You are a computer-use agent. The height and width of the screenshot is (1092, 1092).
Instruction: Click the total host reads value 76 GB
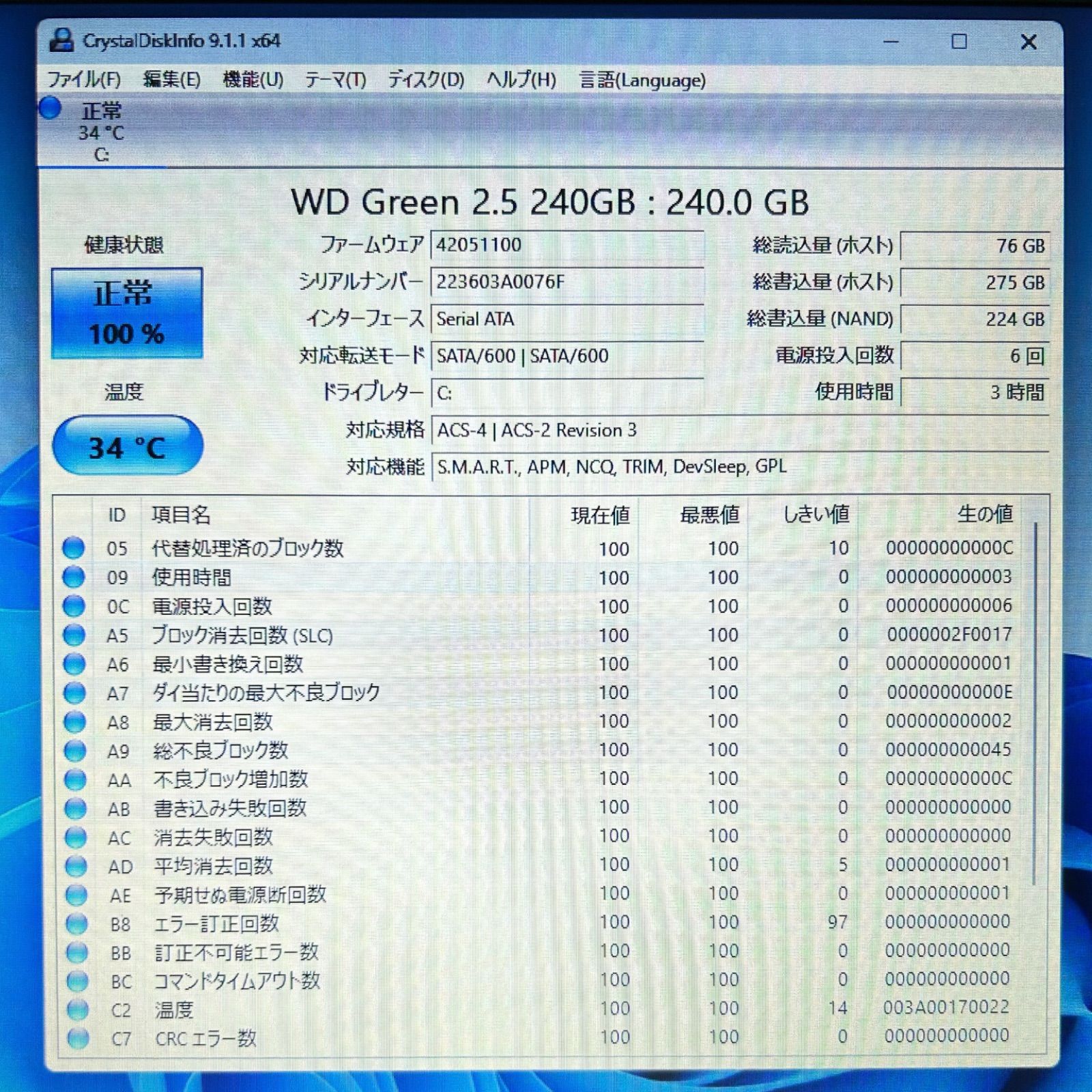pos(975,246)
